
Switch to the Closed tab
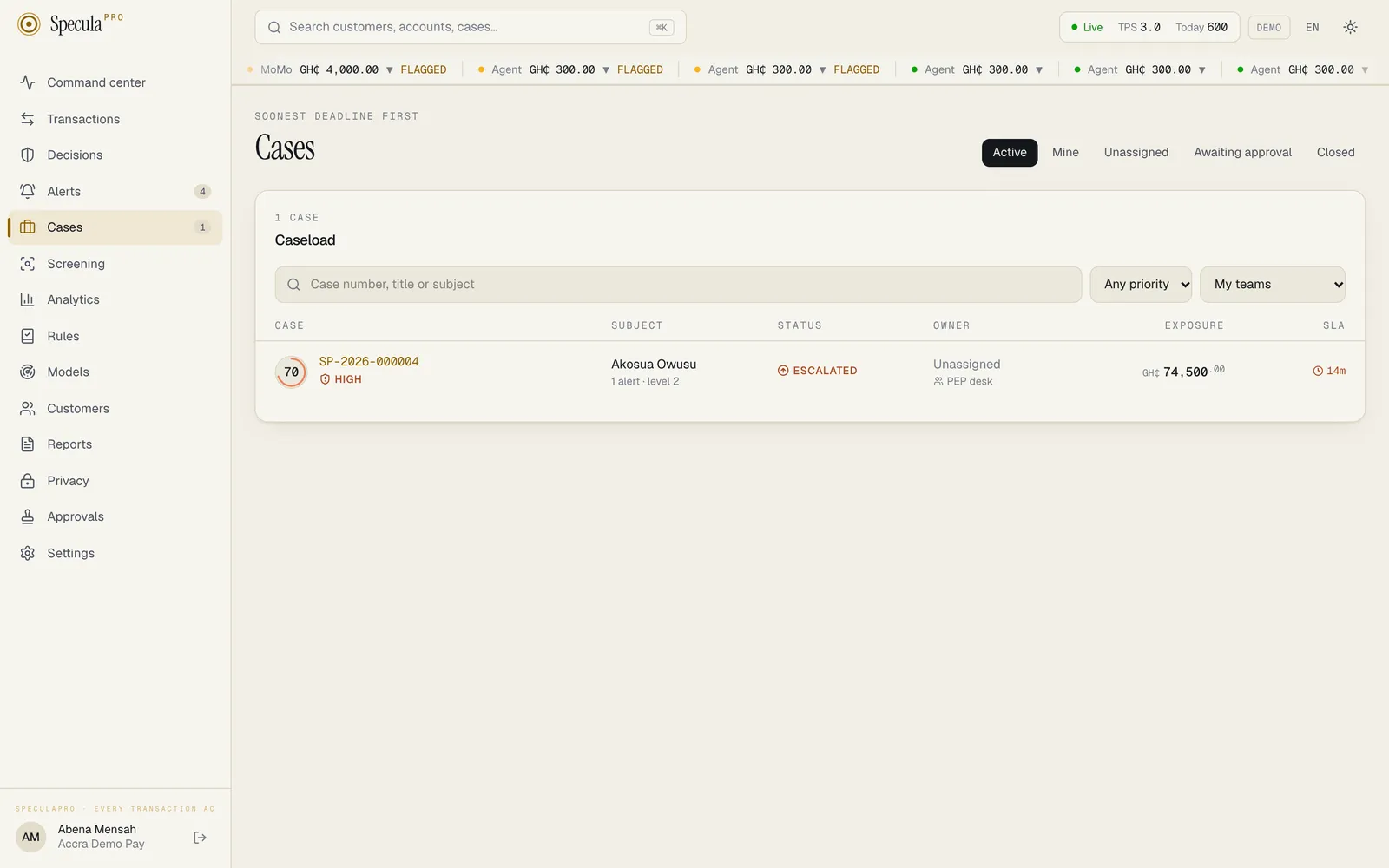(x=1335, y=153)
